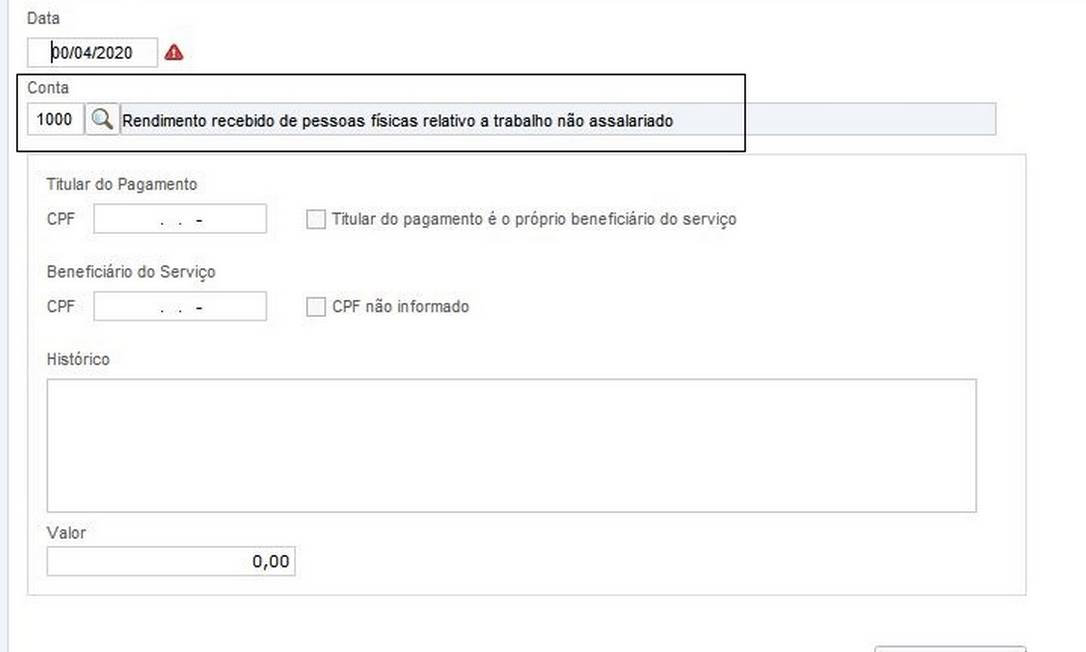Focus the Histórico text area

pyautogui.click(x=511, y=445)
